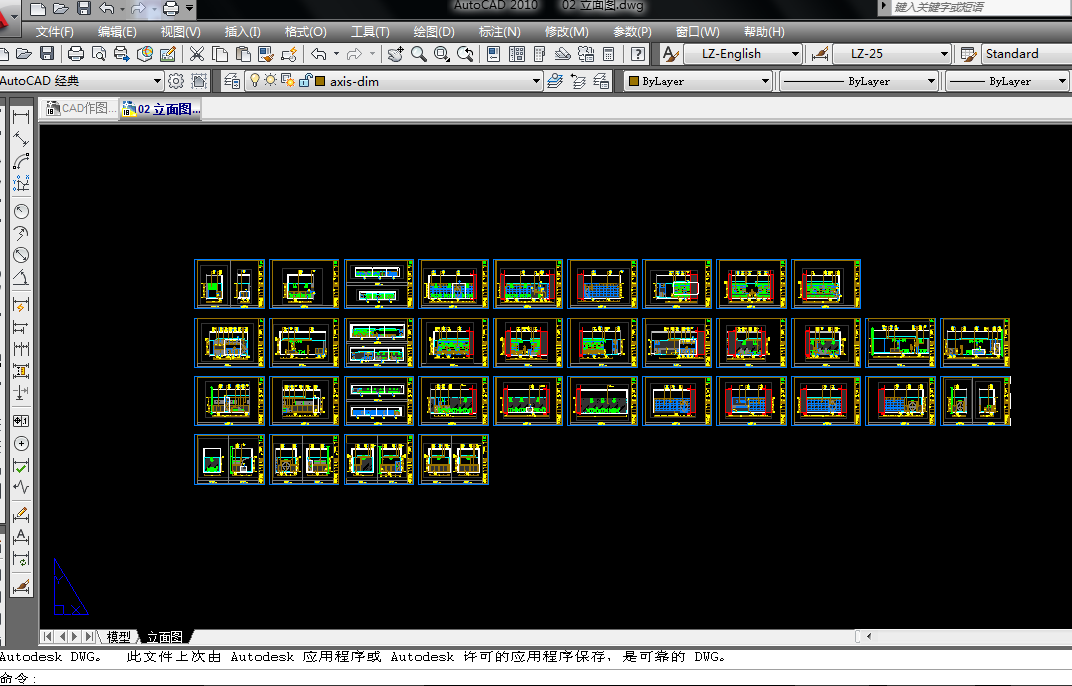Select the Radius dimension tool

click(21, 211)
